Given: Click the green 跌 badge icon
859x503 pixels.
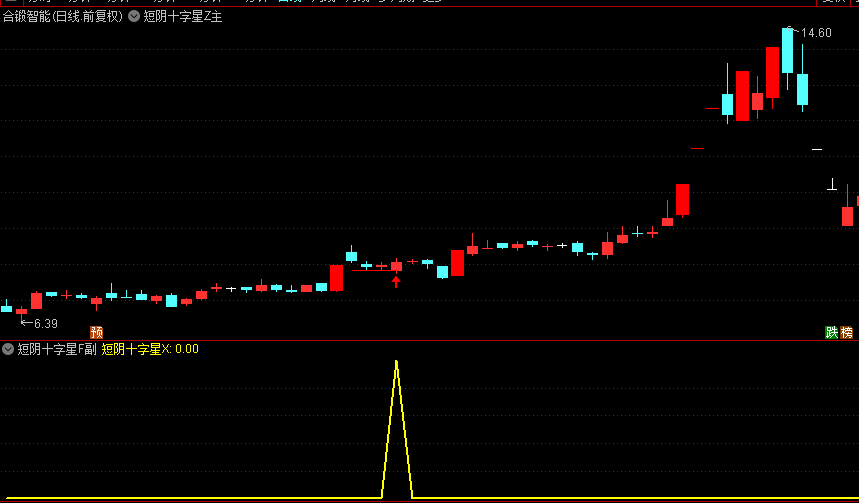Looking at the screenshot, I should [x=831, y=332].
